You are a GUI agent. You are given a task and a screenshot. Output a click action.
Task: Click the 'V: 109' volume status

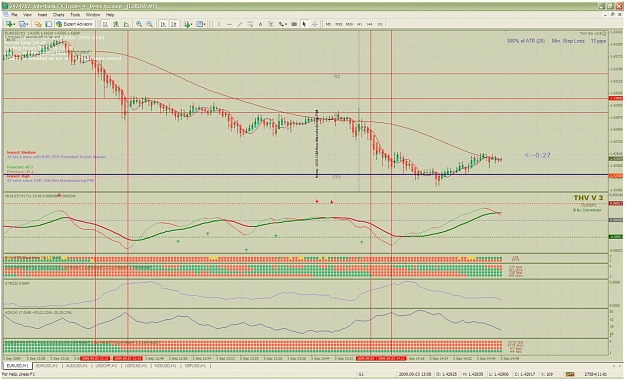(x=546, y=374)
